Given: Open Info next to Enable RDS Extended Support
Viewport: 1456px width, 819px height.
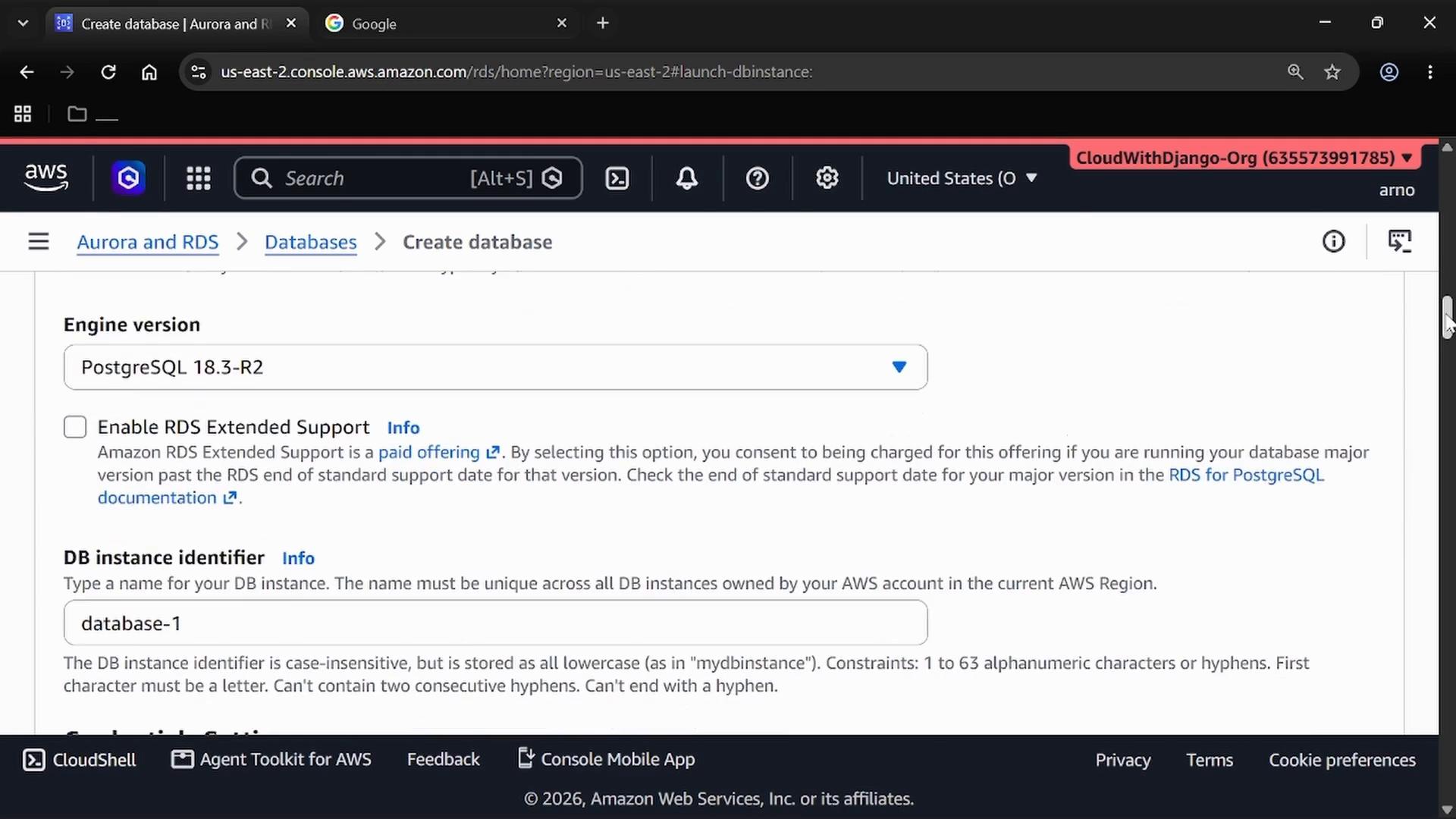Looking at the screenshot, I should [x=403, y=428].
